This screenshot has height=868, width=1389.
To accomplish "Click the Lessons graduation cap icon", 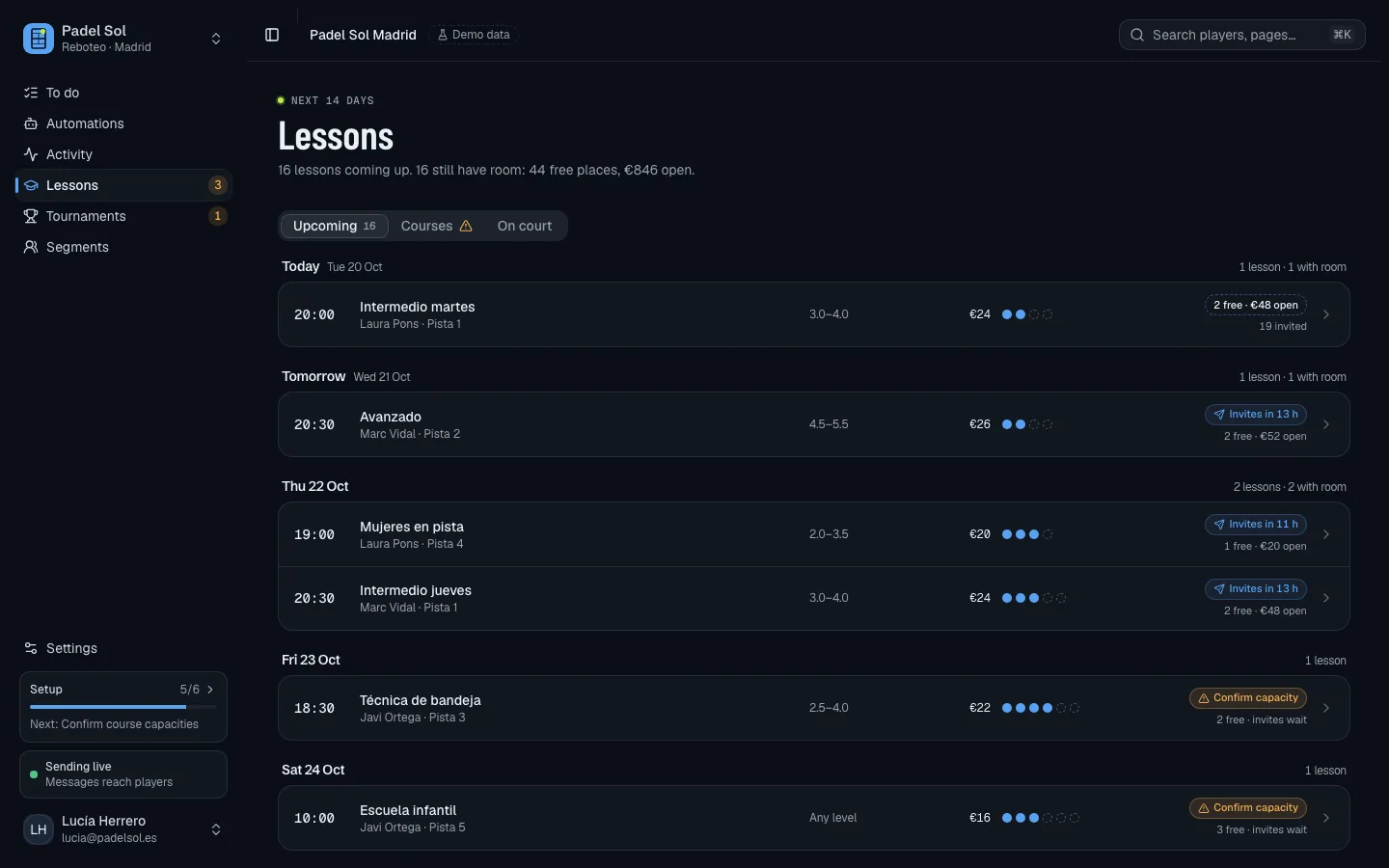I will tap(31, 185).
